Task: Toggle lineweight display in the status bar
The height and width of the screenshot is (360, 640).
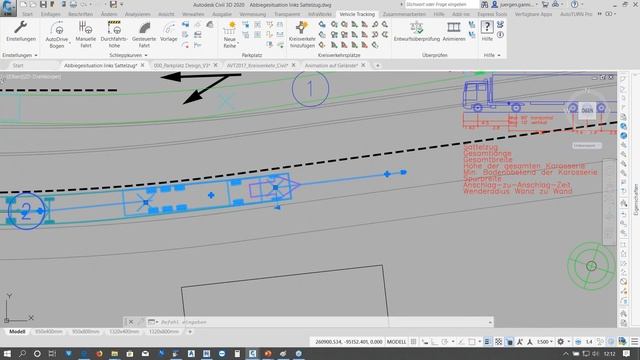Action: (x=487, y=342)
